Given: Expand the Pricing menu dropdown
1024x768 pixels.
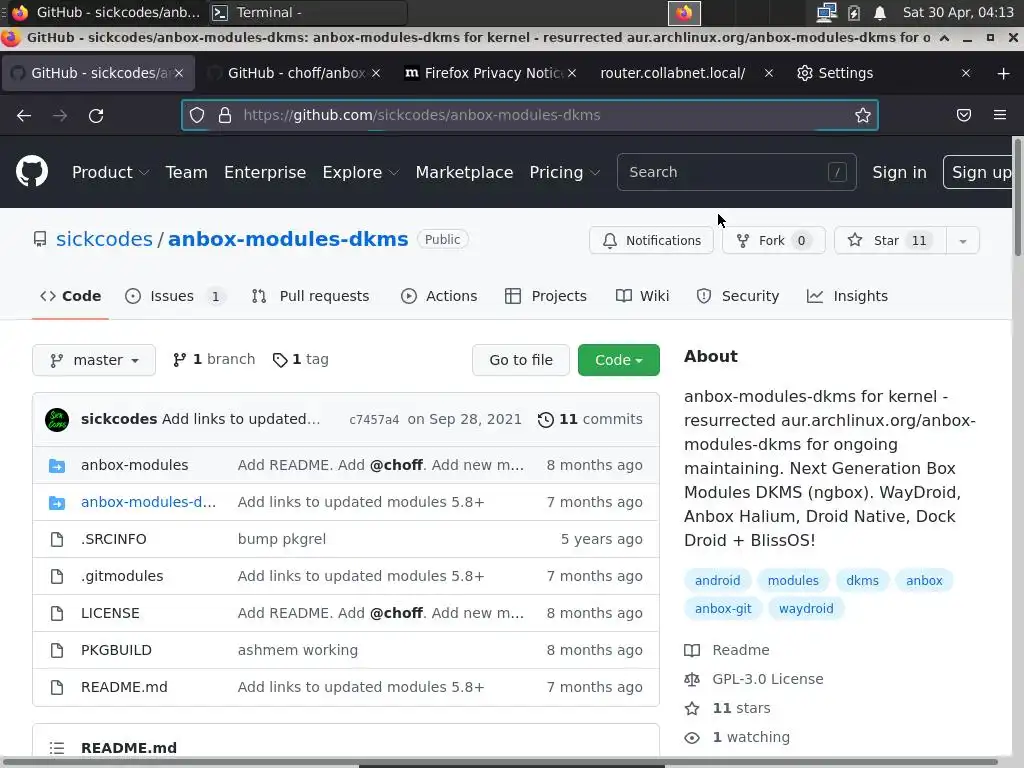Looking at the screenshot, I should point(564,172).
